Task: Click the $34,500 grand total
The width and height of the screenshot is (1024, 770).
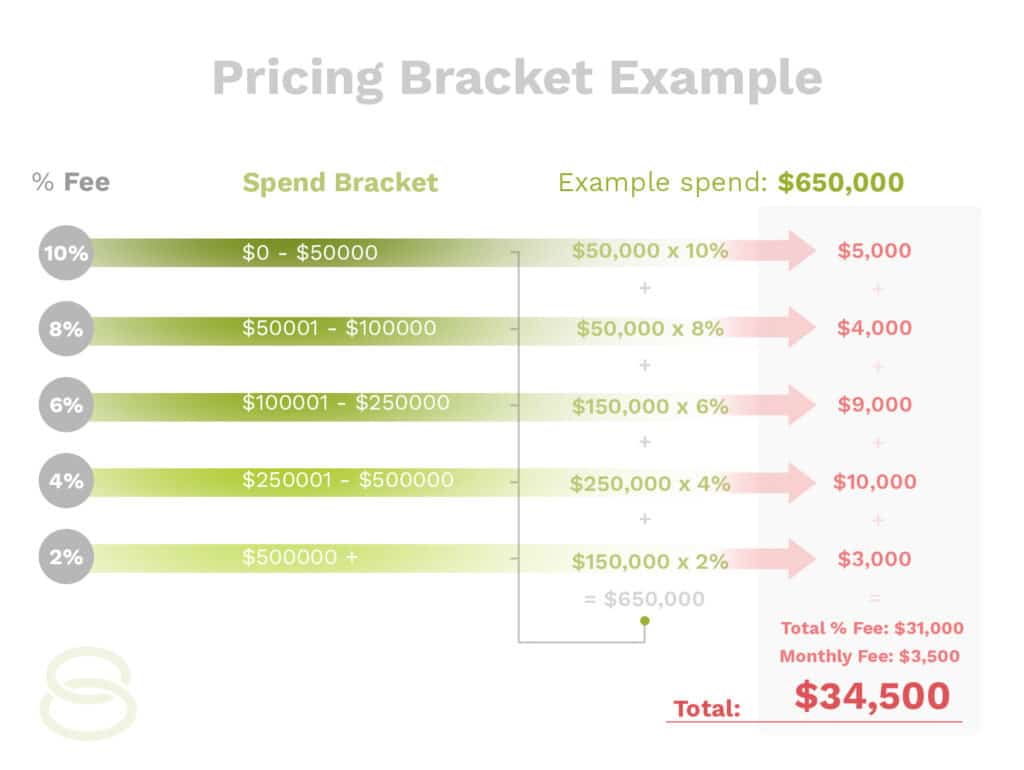Action: click(872, 696)
